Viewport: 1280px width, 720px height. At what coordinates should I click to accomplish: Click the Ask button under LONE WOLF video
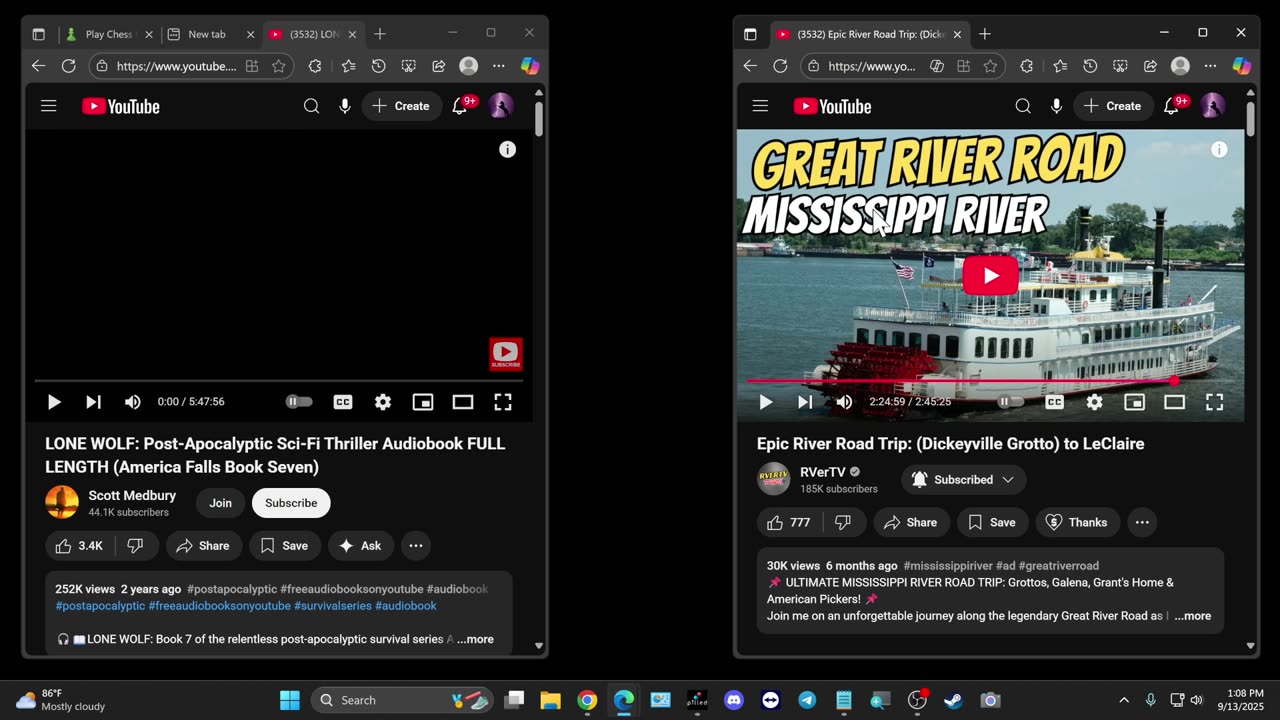360,546
